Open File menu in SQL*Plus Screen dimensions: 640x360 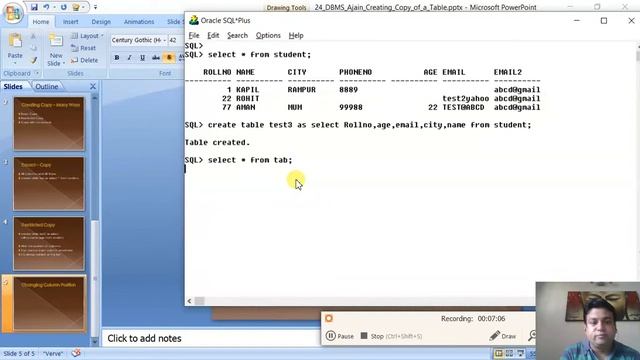194,36
